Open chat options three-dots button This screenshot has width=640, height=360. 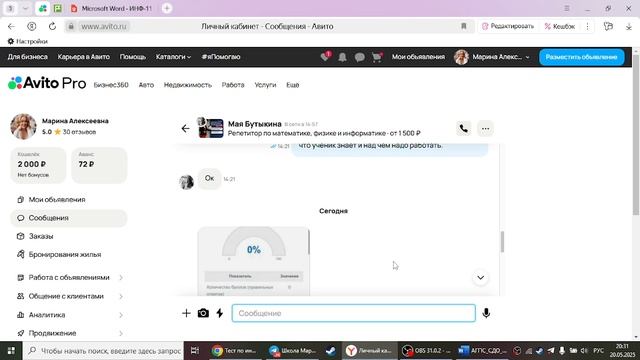click(485, 129)
